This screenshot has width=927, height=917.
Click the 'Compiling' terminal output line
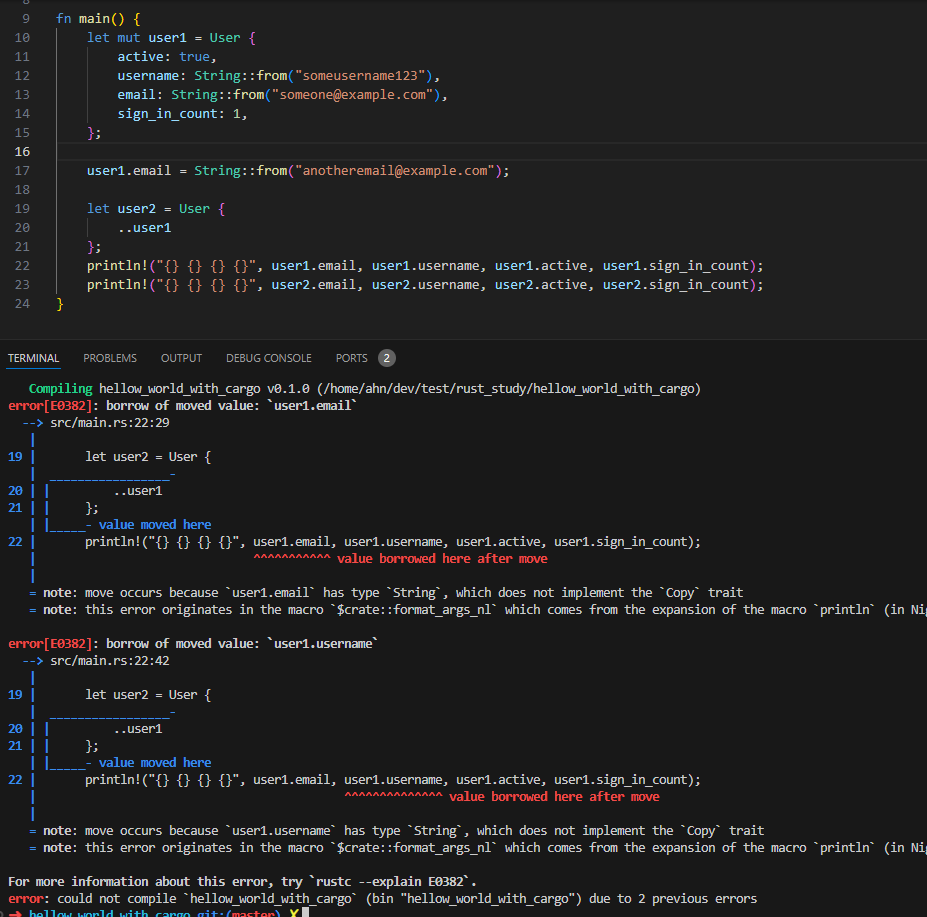365,388
